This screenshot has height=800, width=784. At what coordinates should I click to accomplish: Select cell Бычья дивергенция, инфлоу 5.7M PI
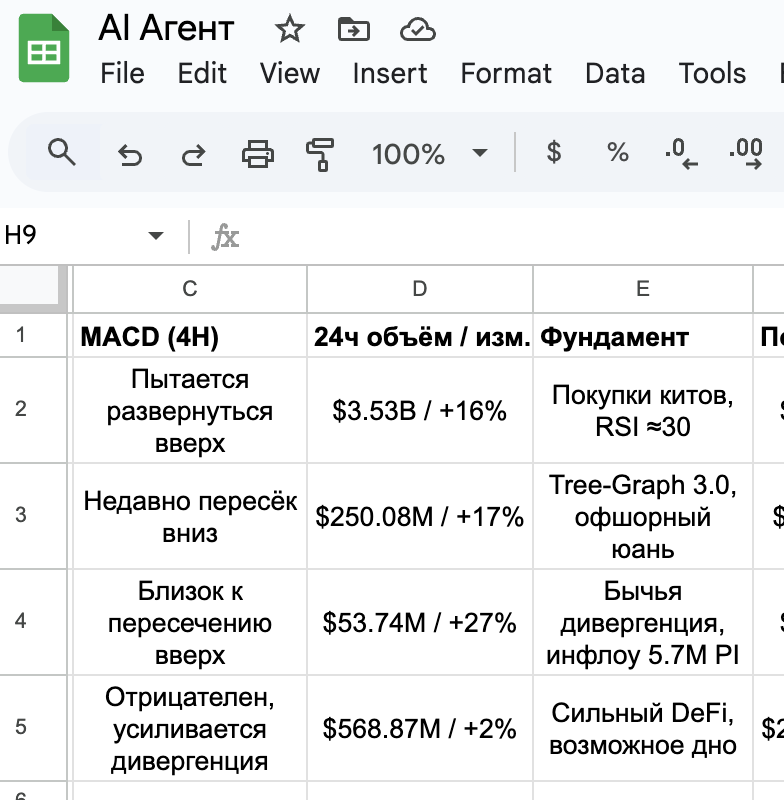coord(643,622)
